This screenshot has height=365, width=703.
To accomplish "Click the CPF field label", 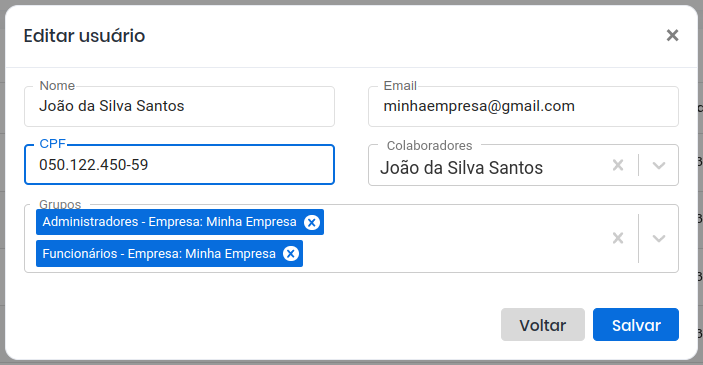I will point(52,143).
